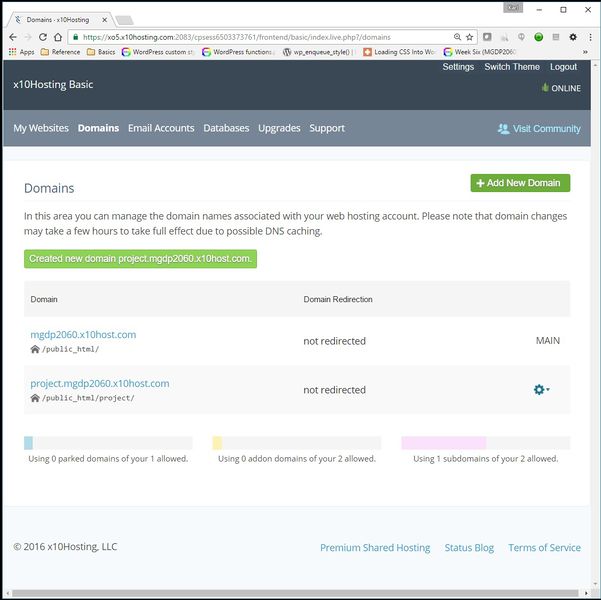
Task: Close the Domains - x10Hosting tab
Action: 104,20
